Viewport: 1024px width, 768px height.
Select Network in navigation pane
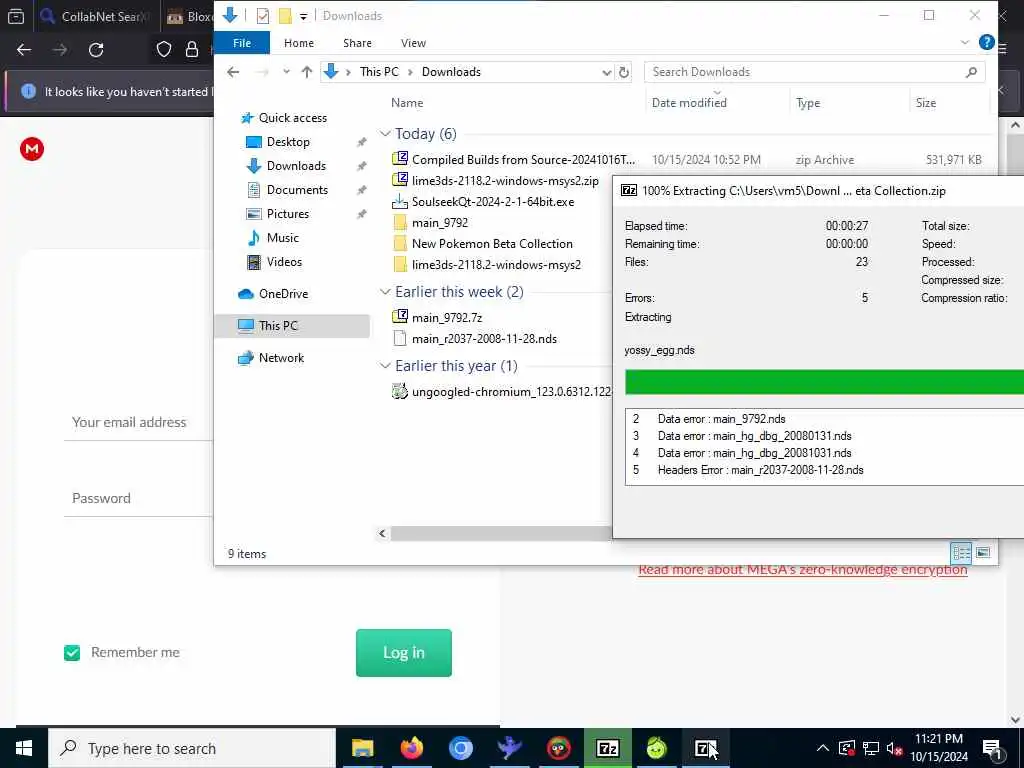[281, 358]
